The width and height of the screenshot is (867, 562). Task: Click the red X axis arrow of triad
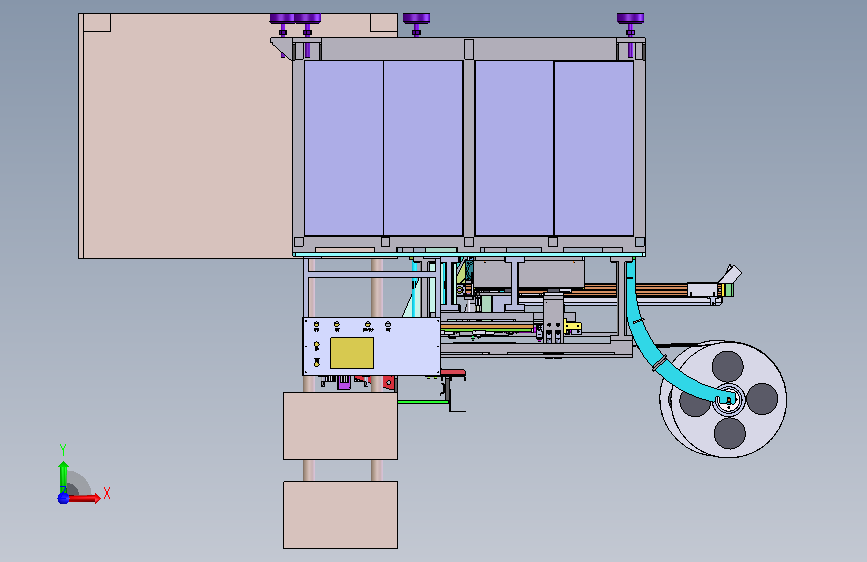[84, 498]
